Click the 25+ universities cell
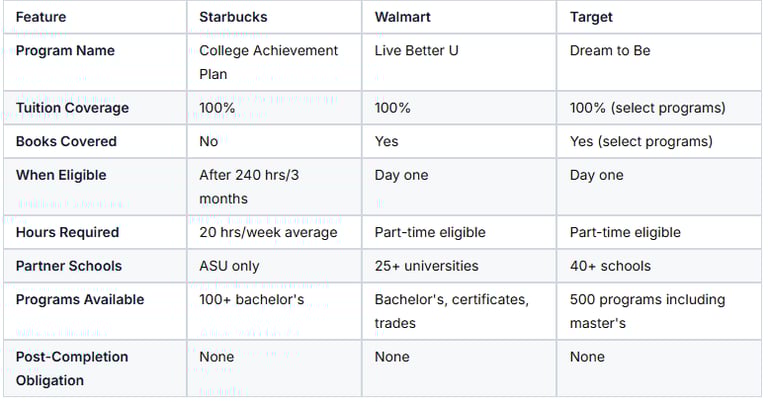 [426, 266]
